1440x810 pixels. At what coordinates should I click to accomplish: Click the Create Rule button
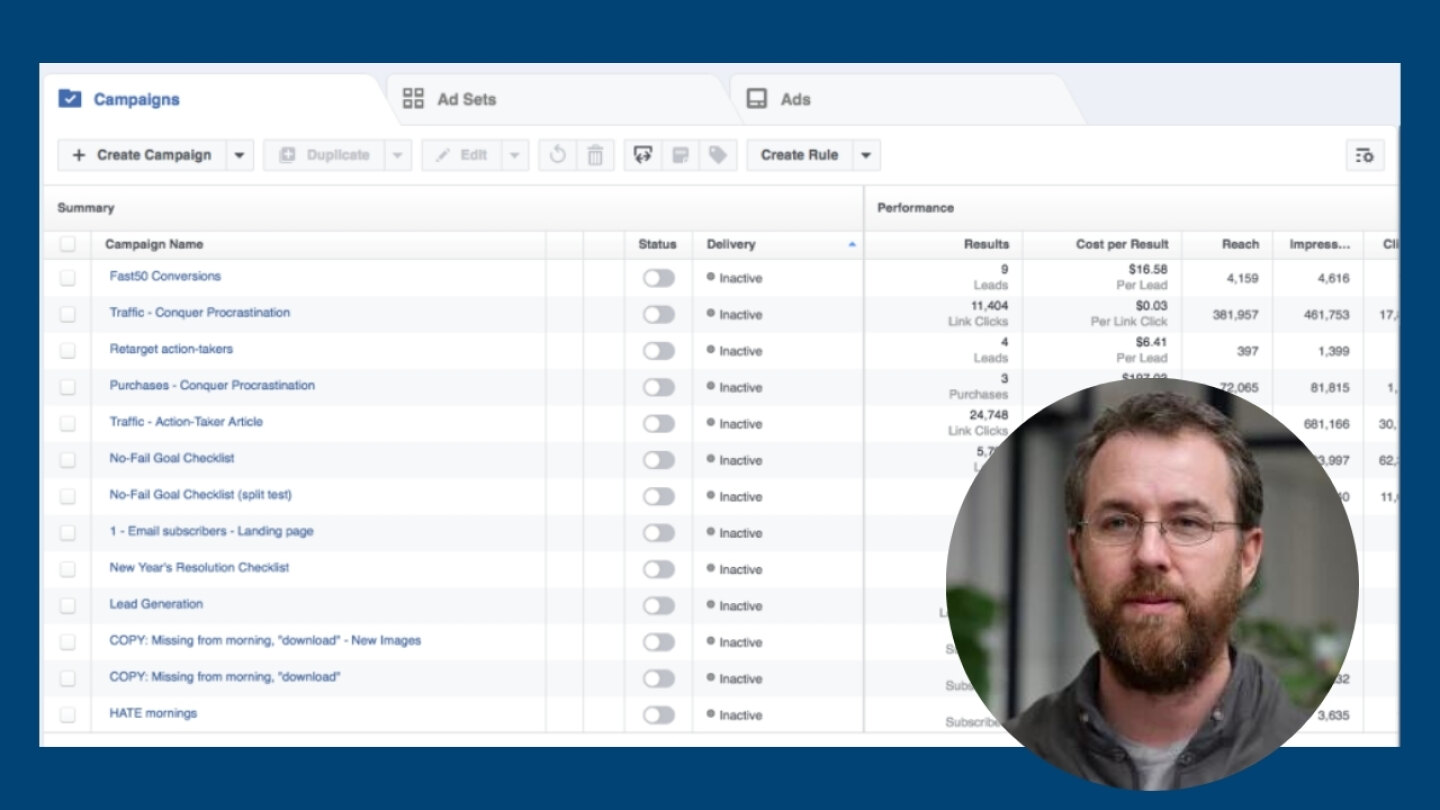pyautogui.click(x=799, y=155)
